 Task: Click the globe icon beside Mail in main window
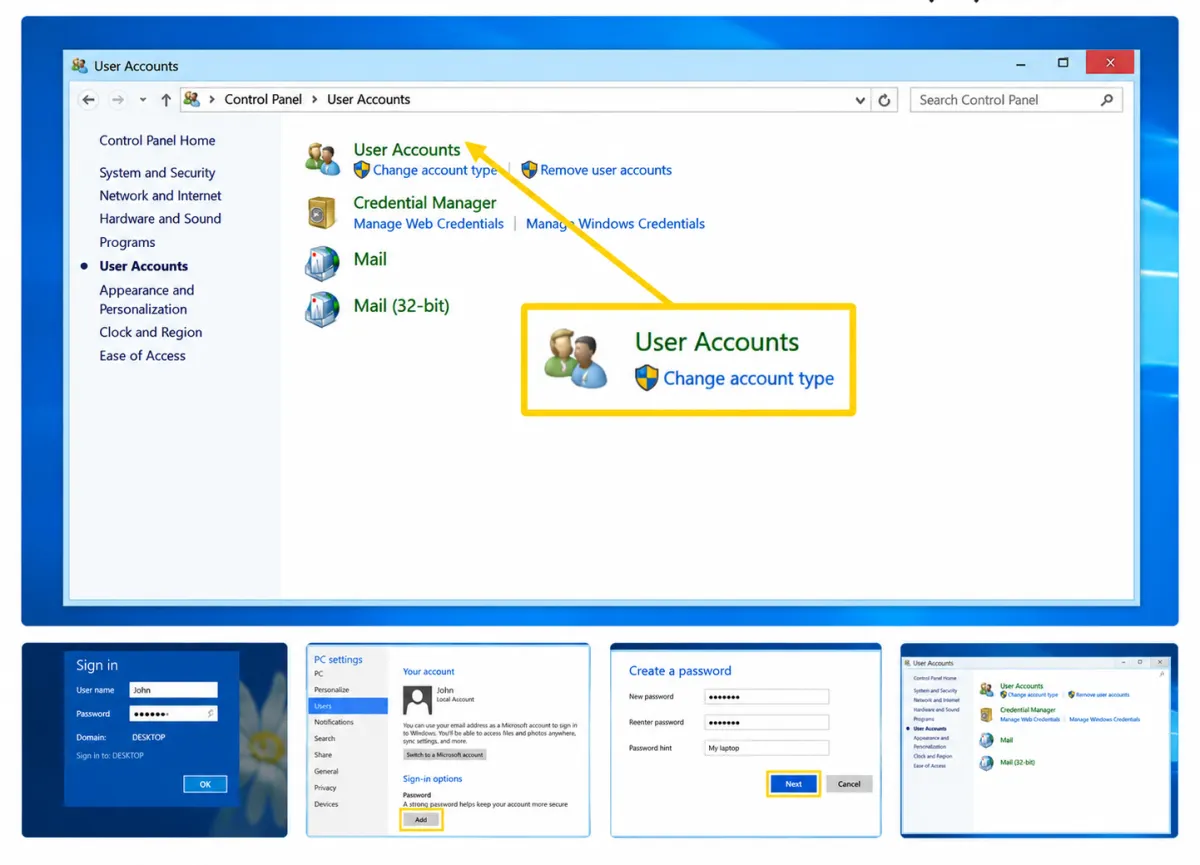[322, 263]
